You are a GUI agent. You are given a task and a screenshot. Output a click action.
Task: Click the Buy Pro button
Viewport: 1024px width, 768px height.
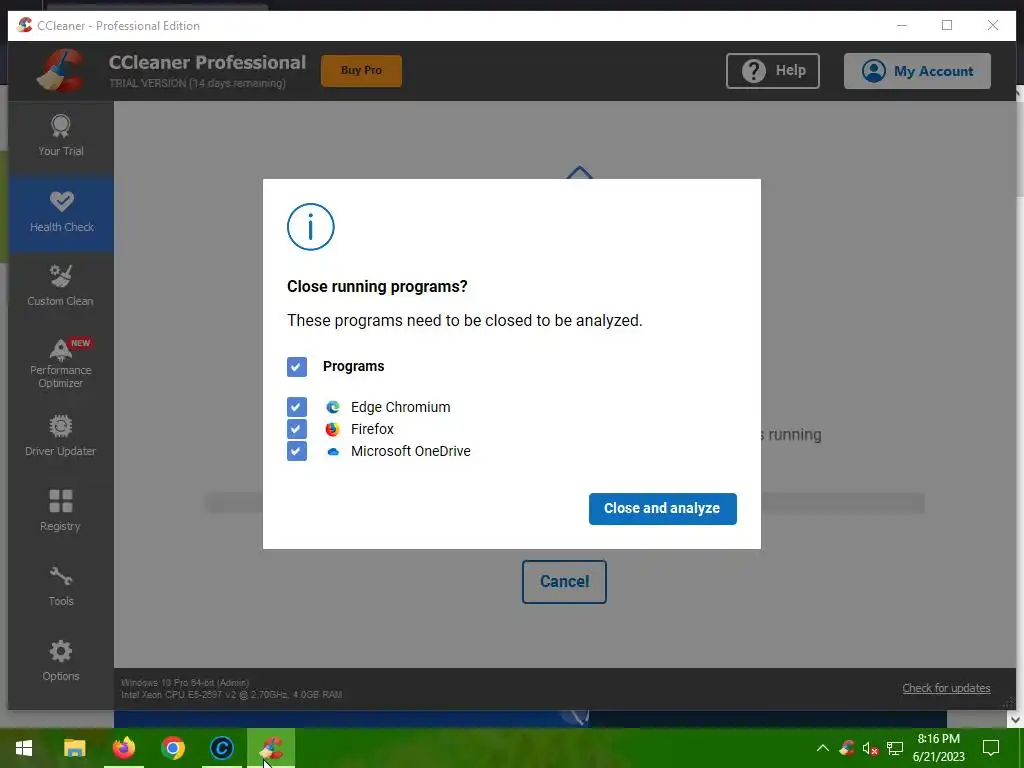(x=361, y=71)
